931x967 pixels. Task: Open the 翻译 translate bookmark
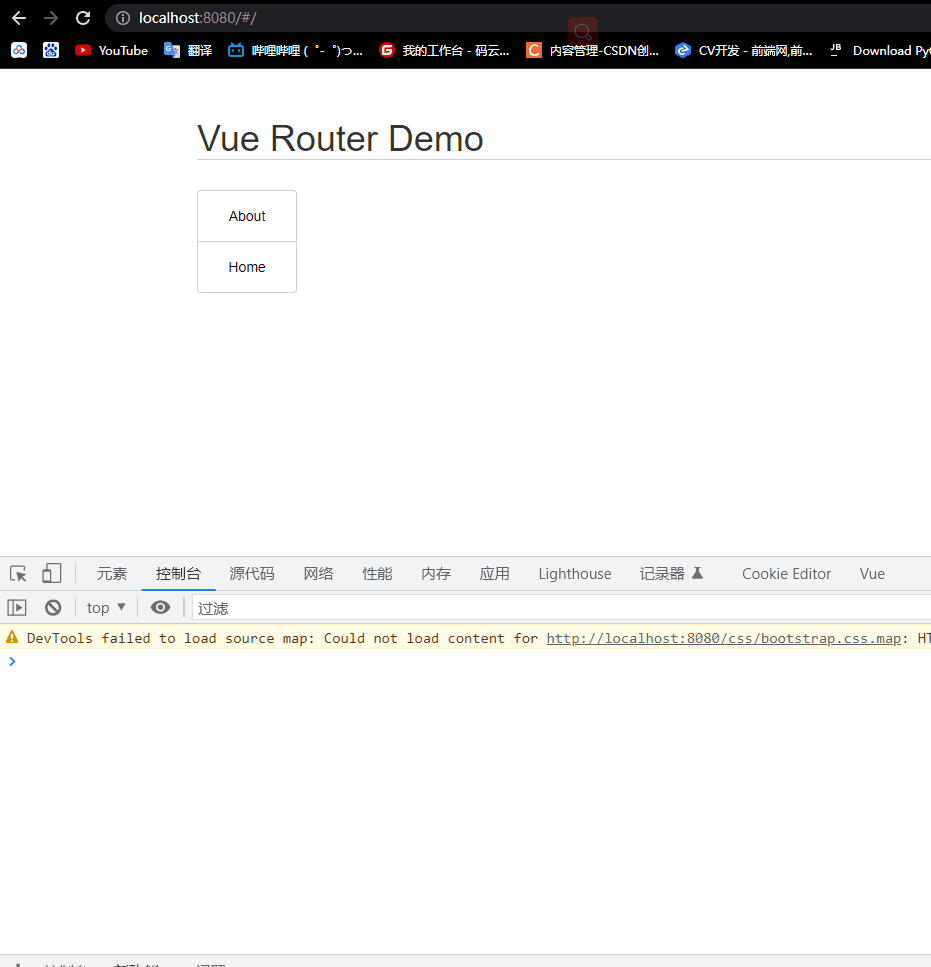[188, 50]
